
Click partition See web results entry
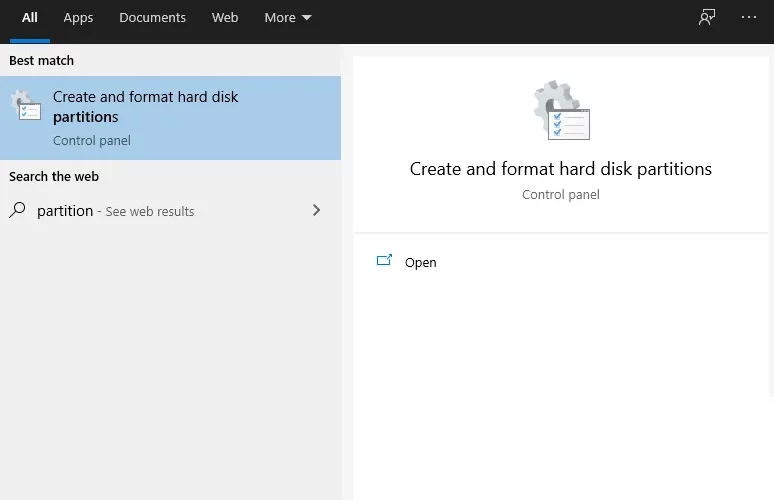click(170, 211)
